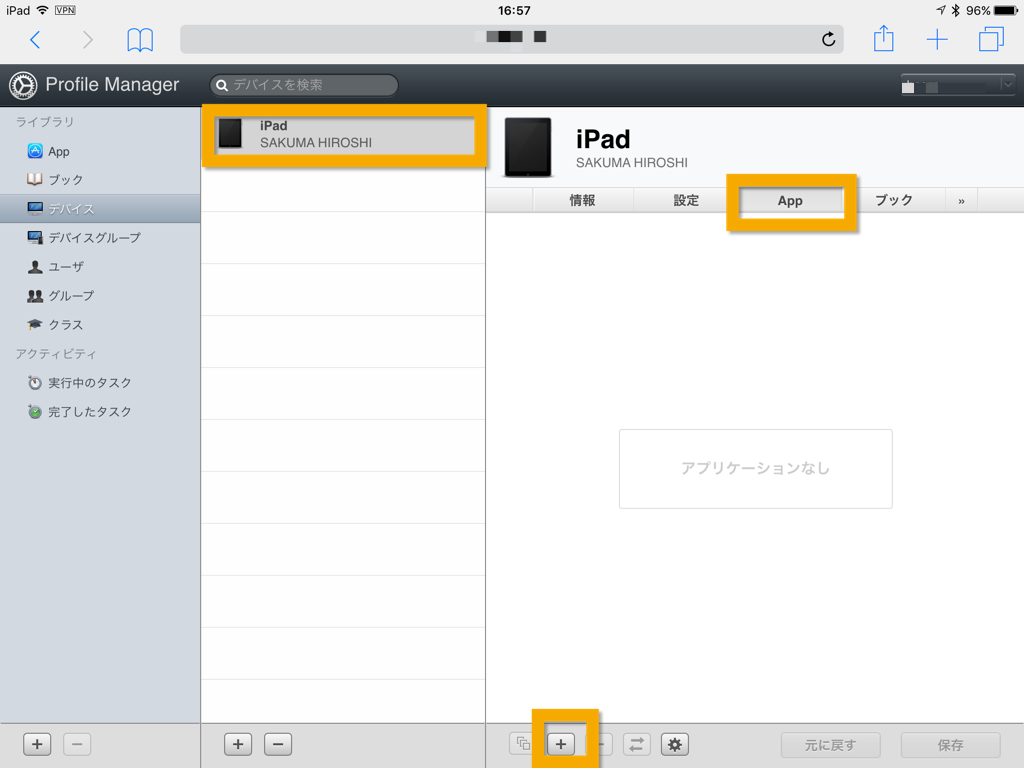Switch to the App tab
The width and height of the screenshot is (1024, 768).
point(790,201)
